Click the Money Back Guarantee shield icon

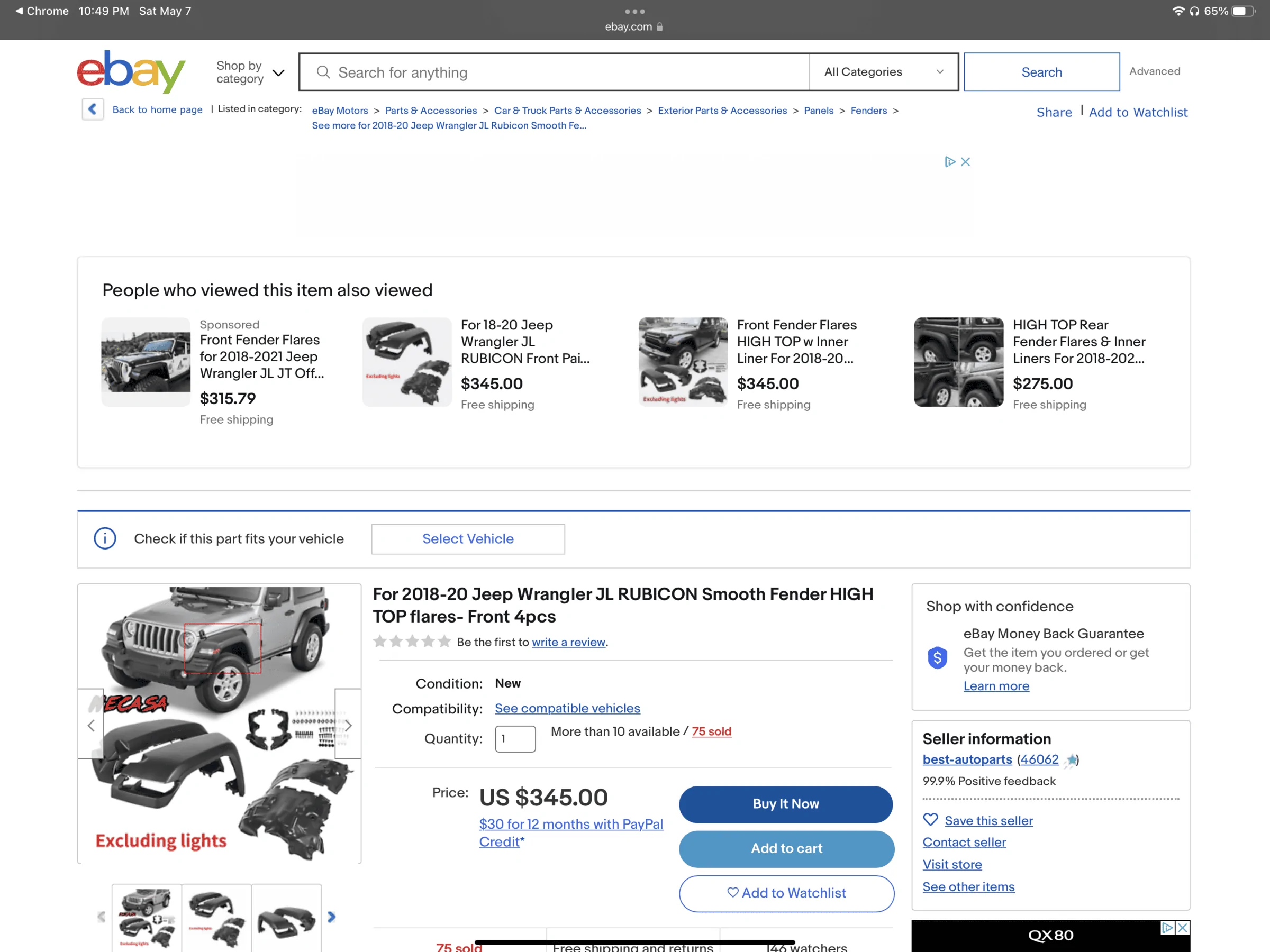pos(937,657)
